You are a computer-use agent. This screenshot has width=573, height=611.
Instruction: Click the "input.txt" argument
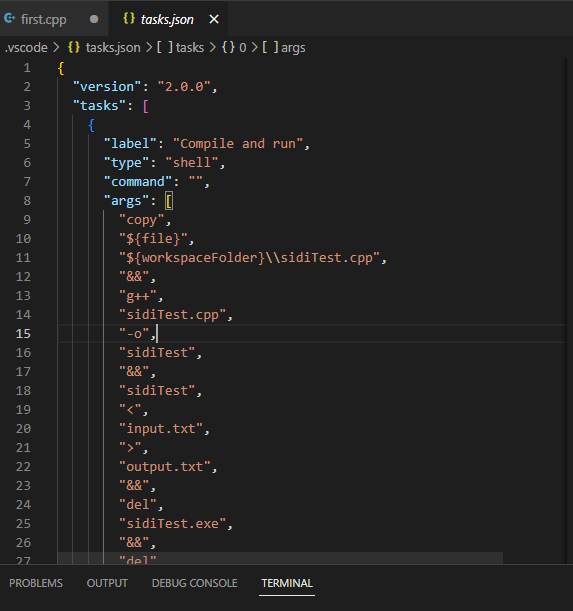coord(161,429)
